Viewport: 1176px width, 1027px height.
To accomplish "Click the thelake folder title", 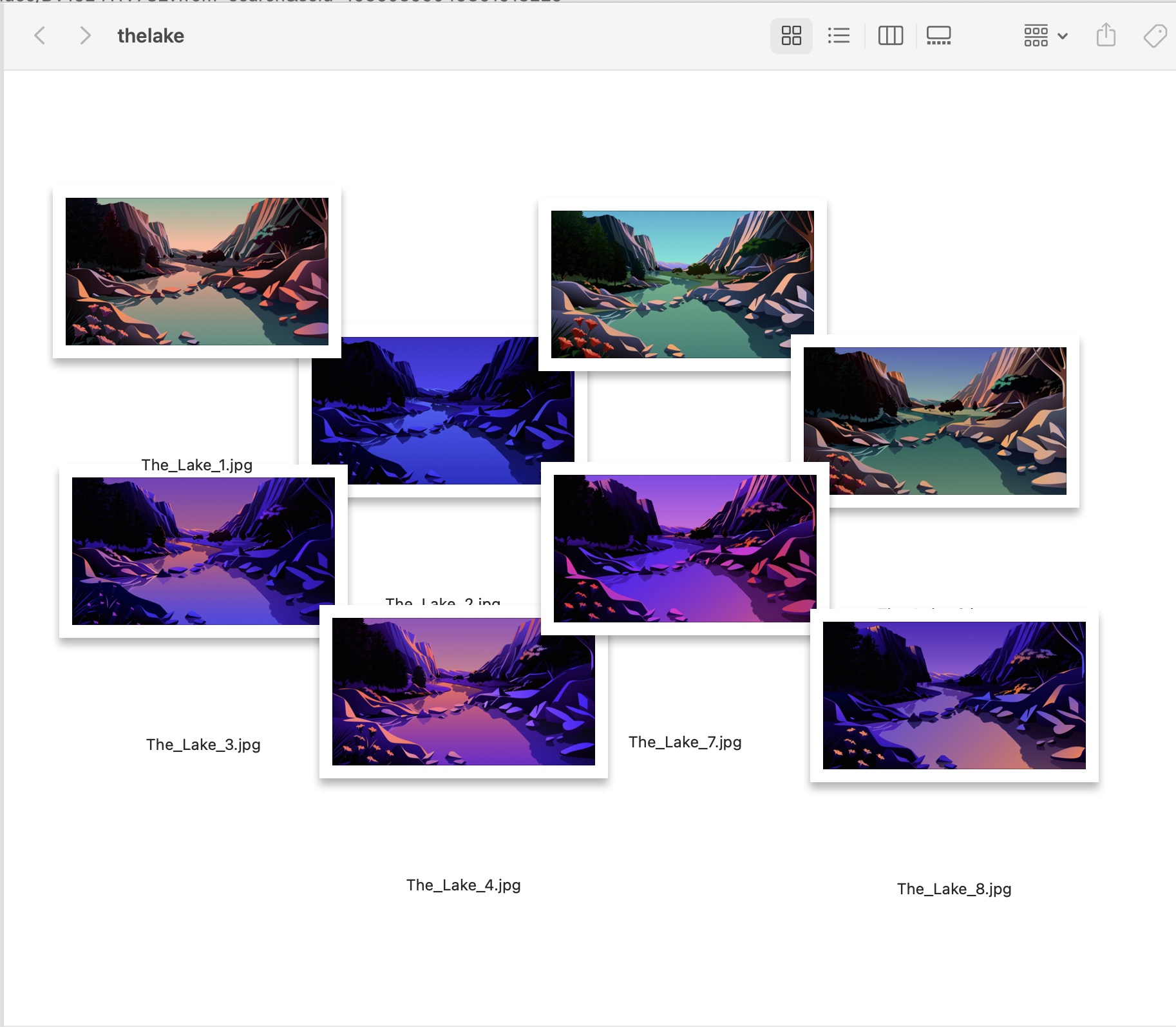I will (x=151, y=36).
